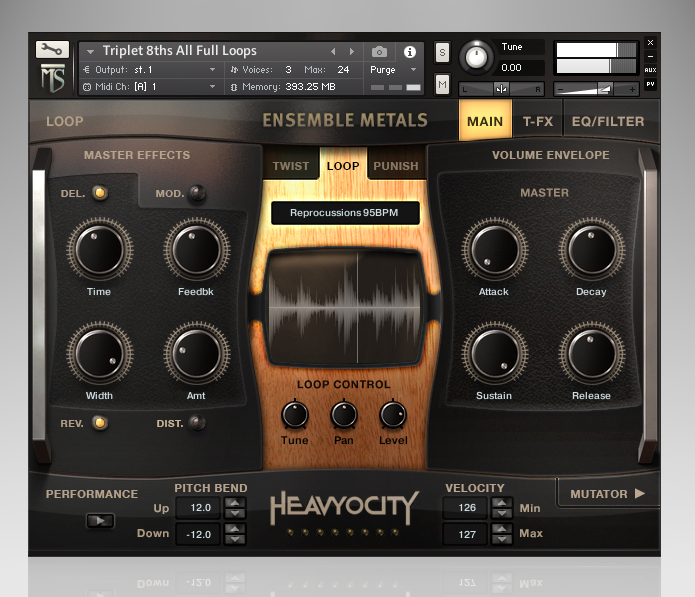Toggle the DEL. effect LED
The height and width of the screenshot is (597, 695).
tap(100, 193)
